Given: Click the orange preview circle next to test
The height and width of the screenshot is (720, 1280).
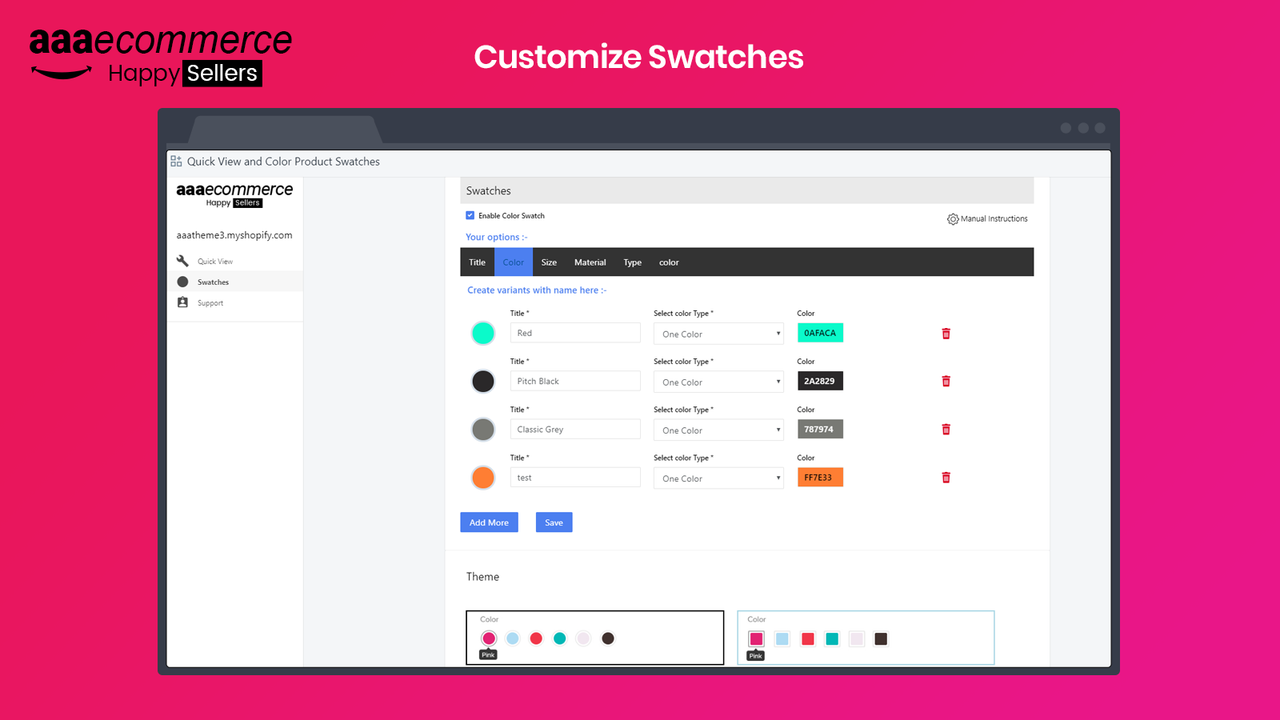Looking at the screenshot, I should [x=483, y=477].
